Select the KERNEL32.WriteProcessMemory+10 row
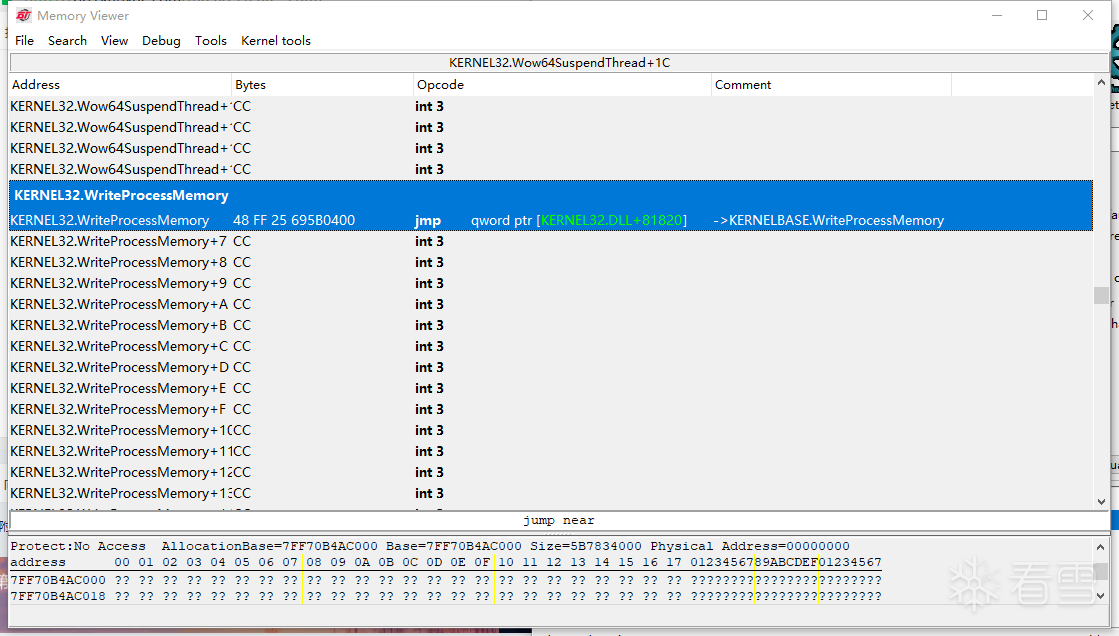The width and height of the screenshot is (1119, 636). [550, 430]
